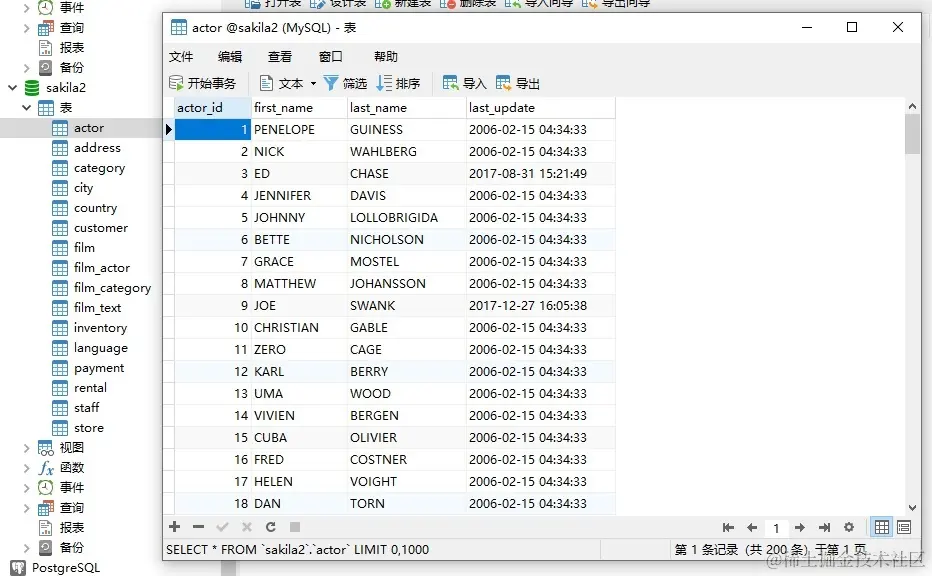
Task: Select the customer table icon
Action: [x=60, y=228]
